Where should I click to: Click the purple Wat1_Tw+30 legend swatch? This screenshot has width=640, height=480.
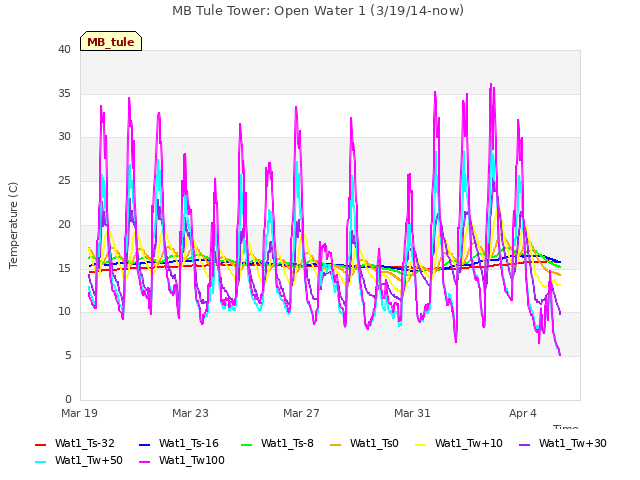pos(524,444)
